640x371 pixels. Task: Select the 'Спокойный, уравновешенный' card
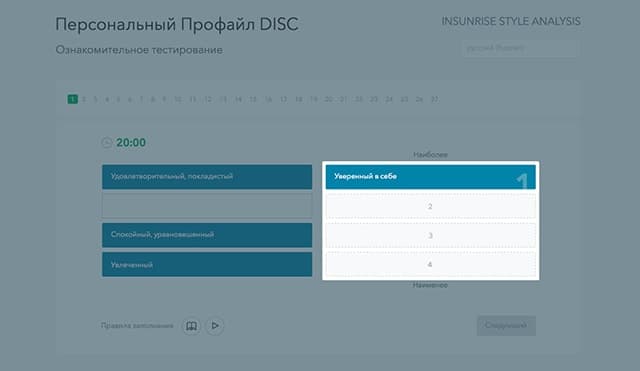tap(207, 235)
